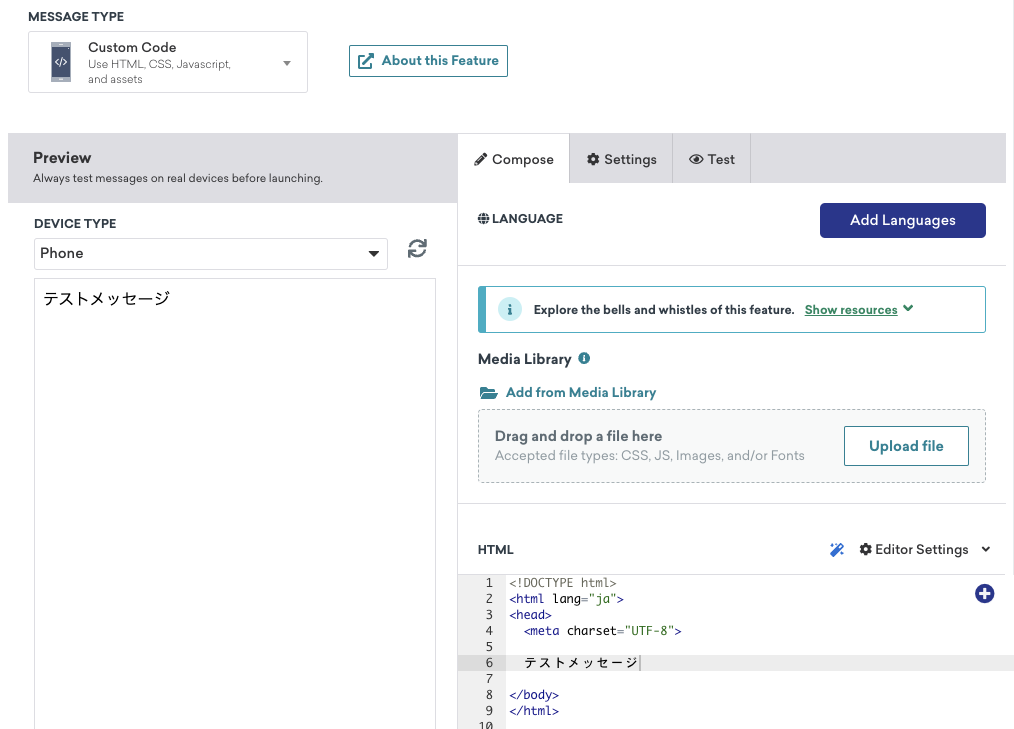The image size is (1014, 729).
Task: Click the Media Library info icon
Action: (584, 358)
